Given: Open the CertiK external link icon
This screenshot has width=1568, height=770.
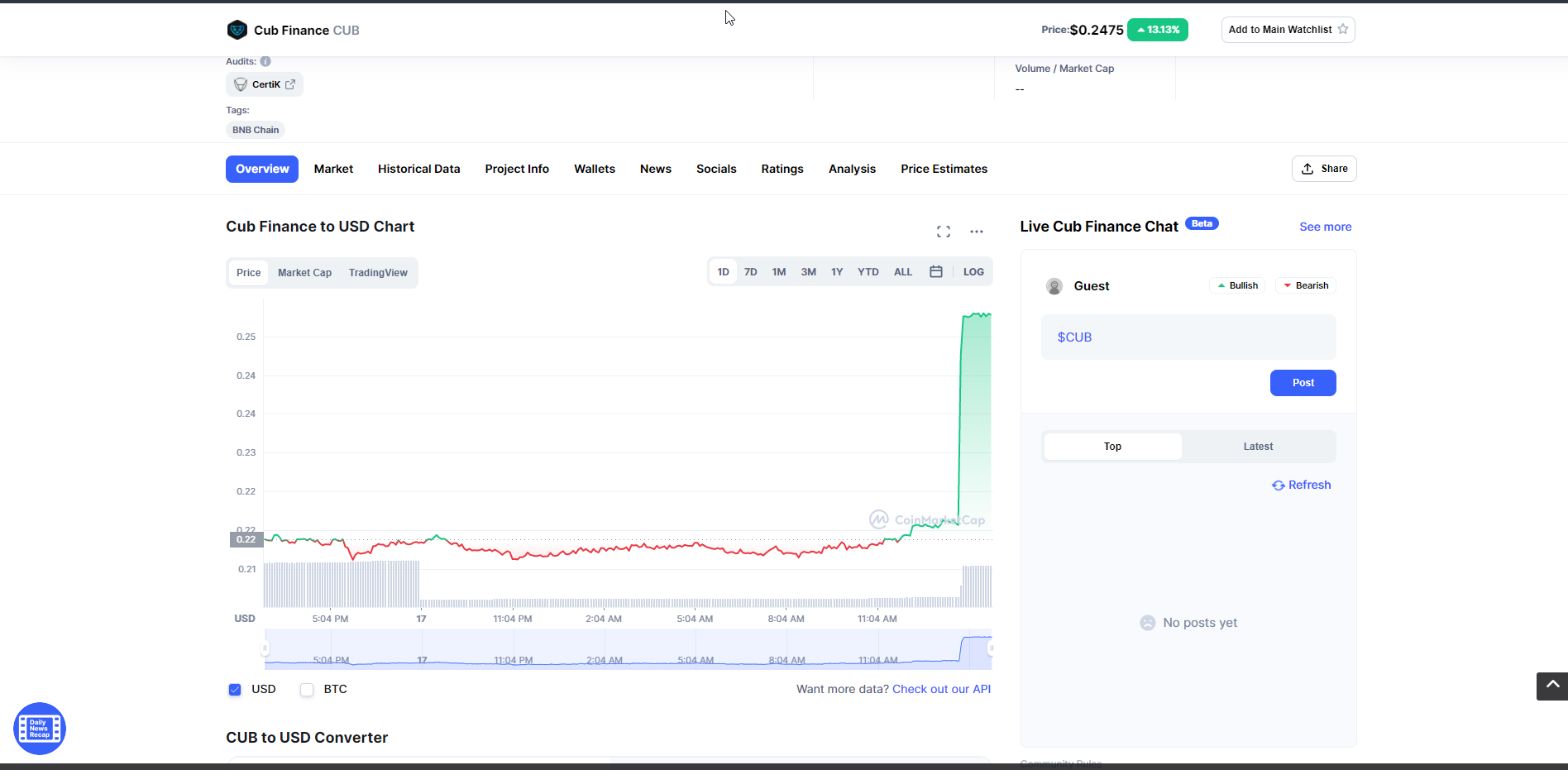Looking at the screenshot, I should [x=290, y=84].
